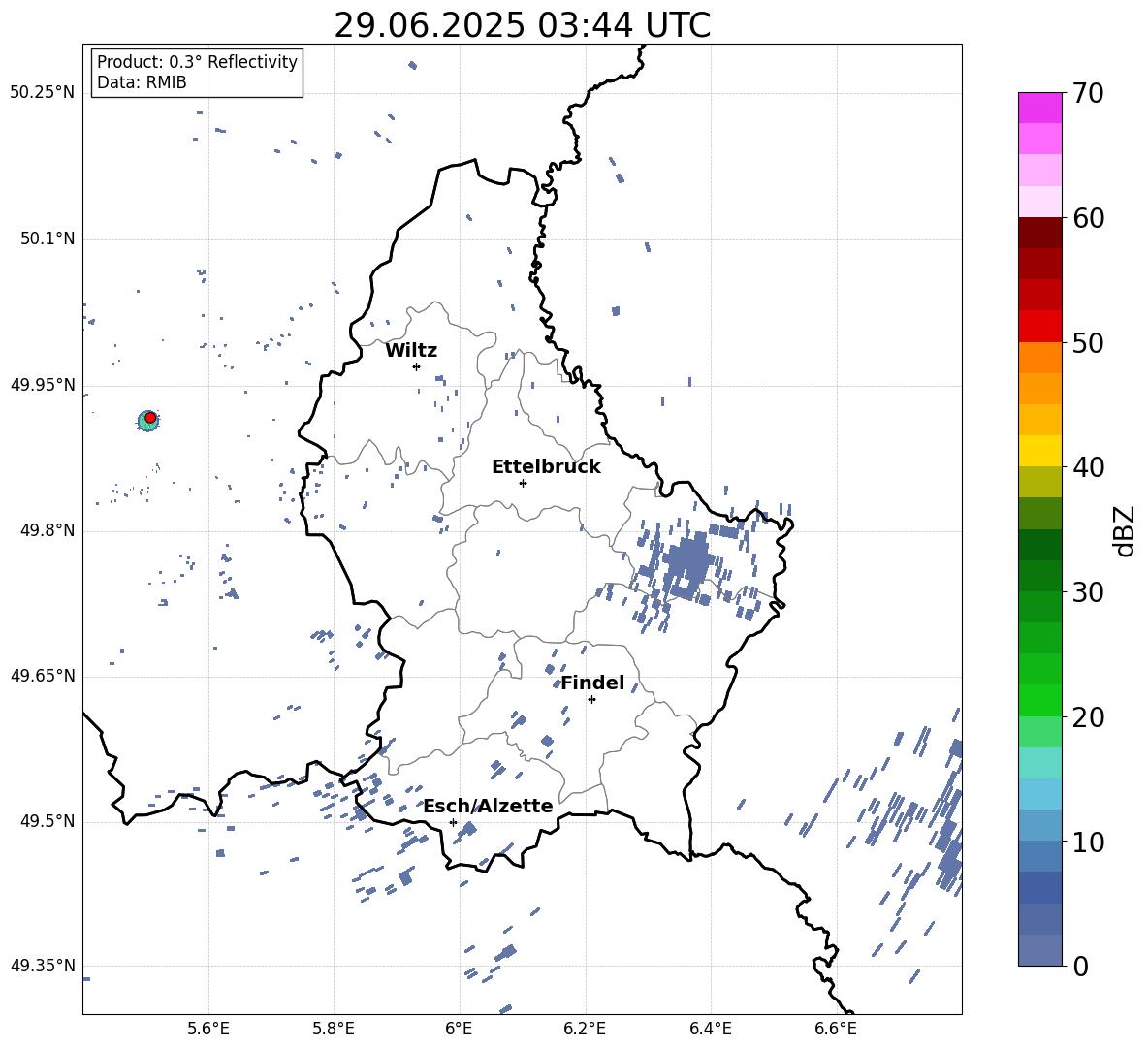Click the dark maroon colorbar segment below 60

tap(1039, 233)
